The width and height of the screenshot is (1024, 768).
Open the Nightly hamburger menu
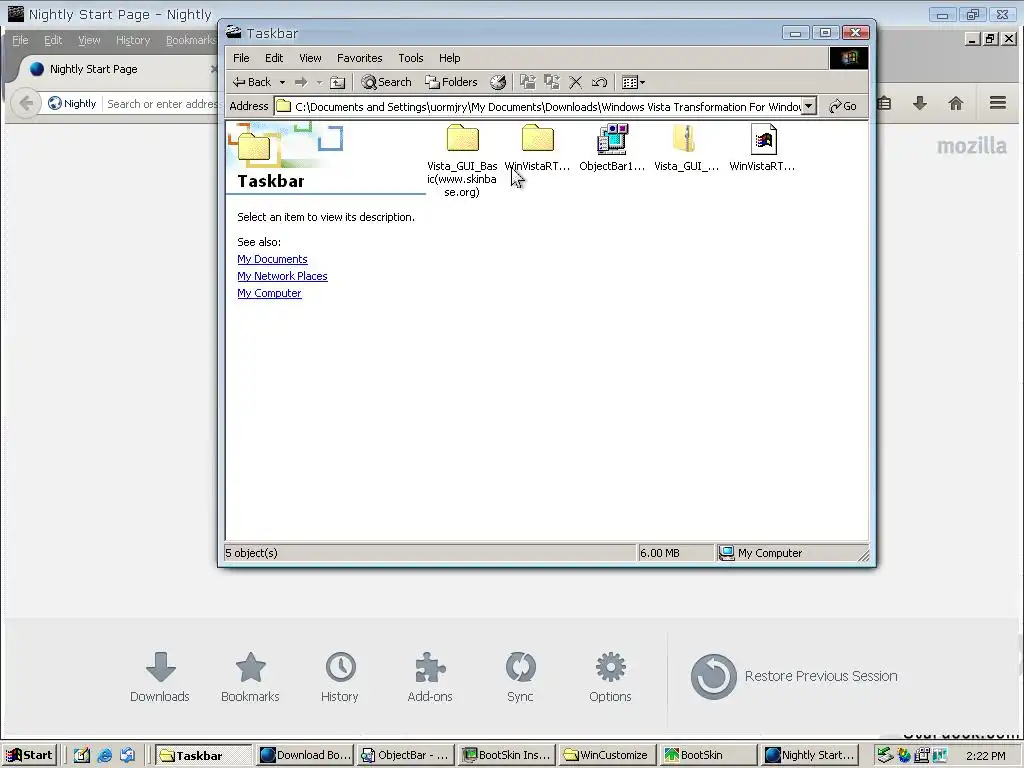(x=998, y=103)
